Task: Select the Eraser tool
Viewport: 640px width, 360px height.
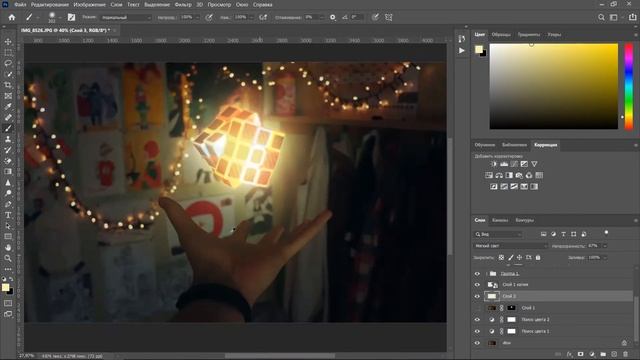Action: pos(8,161)
